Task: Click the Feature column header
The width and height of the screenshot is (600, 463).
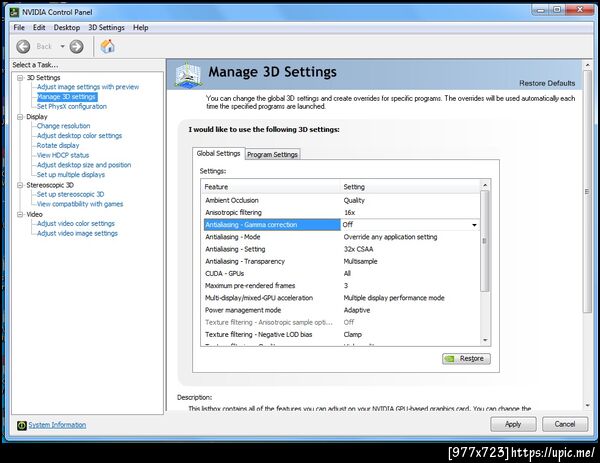Action: (x=271, y=187)
